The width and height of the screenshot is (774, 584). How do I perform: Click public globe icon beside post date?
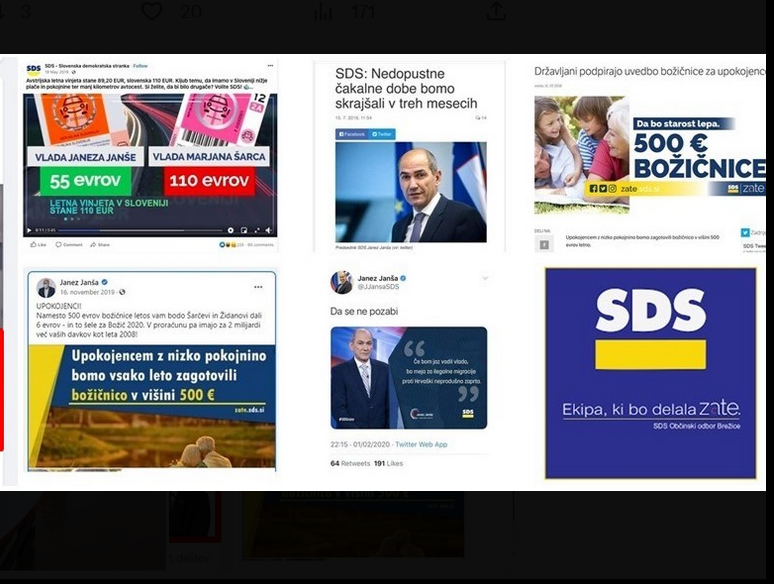pyautogui.click(x=122, y=292)
